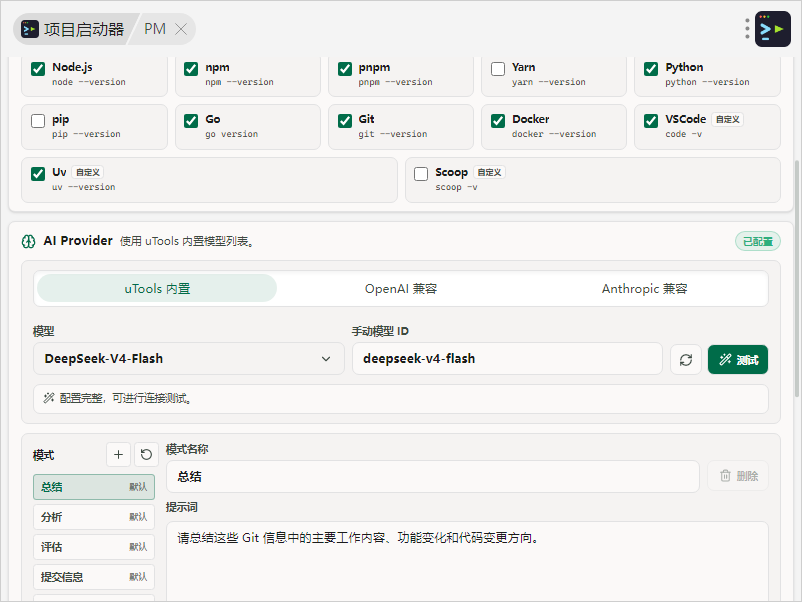802x602 pixels.
Task: Click the AI Provider heading text
Action: click(x=78, y=240)
